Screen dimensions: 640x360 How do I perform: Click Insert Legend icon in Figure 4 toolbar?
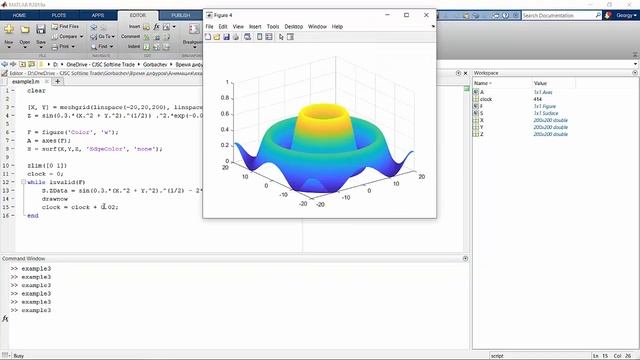[x=269, y=37]
